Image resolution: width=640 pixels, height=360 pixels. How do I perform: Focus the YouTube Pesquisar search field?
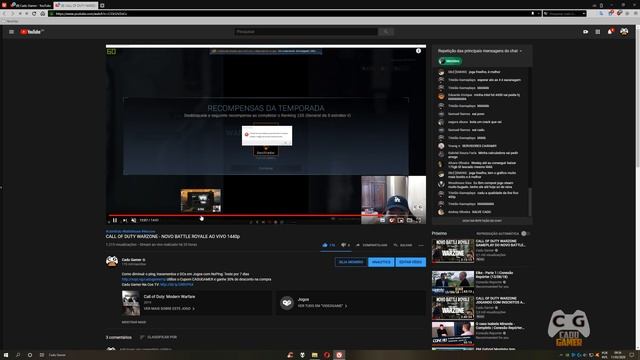pos(306,31)
